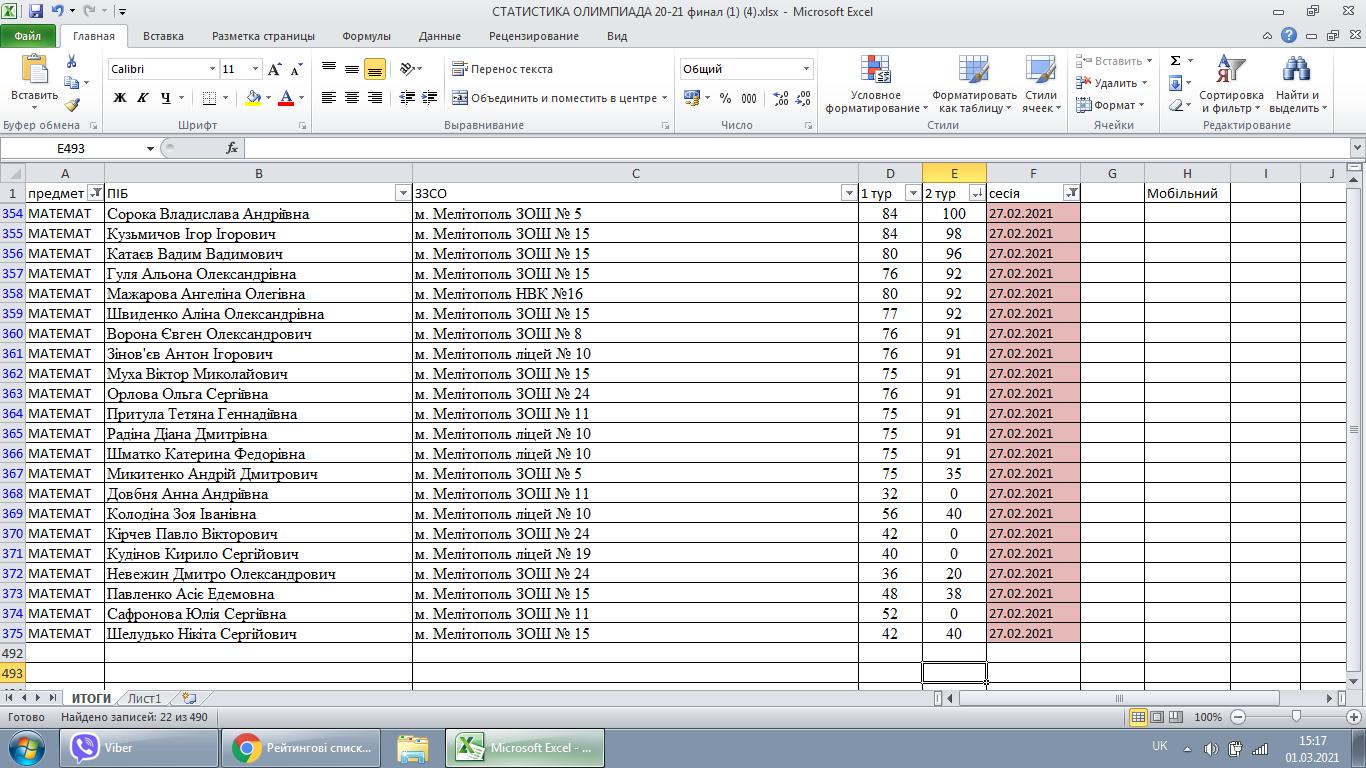Toggle Wrap Text option

point(502,69)
